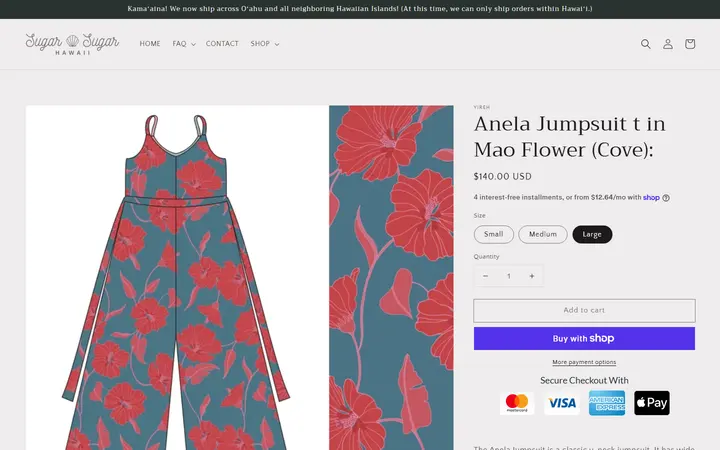Open the jumpsuit product image
The image size is (720, 450).
(x=177, y=278)
